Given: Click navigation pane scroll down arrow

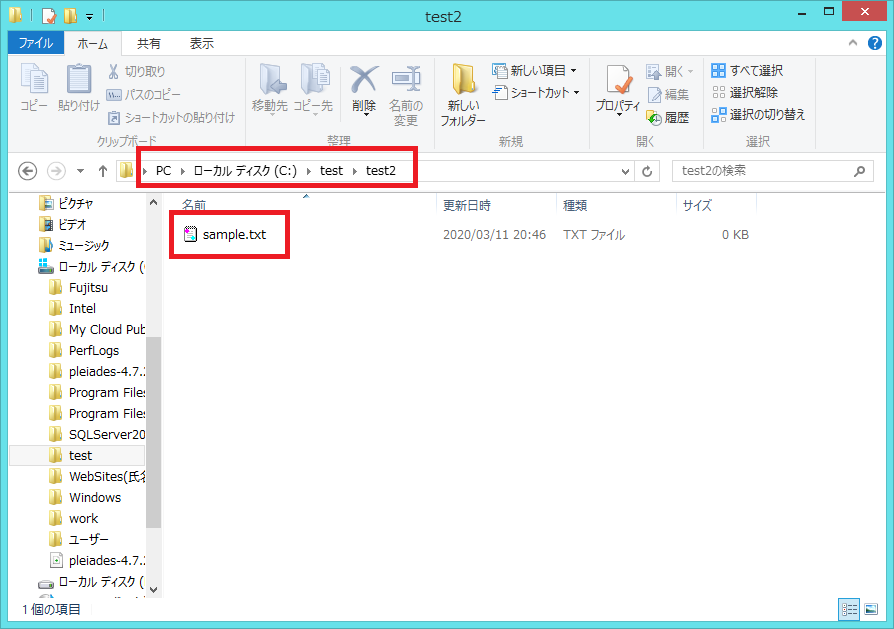Looking at the screenshot, I should (x=153, y=590).
